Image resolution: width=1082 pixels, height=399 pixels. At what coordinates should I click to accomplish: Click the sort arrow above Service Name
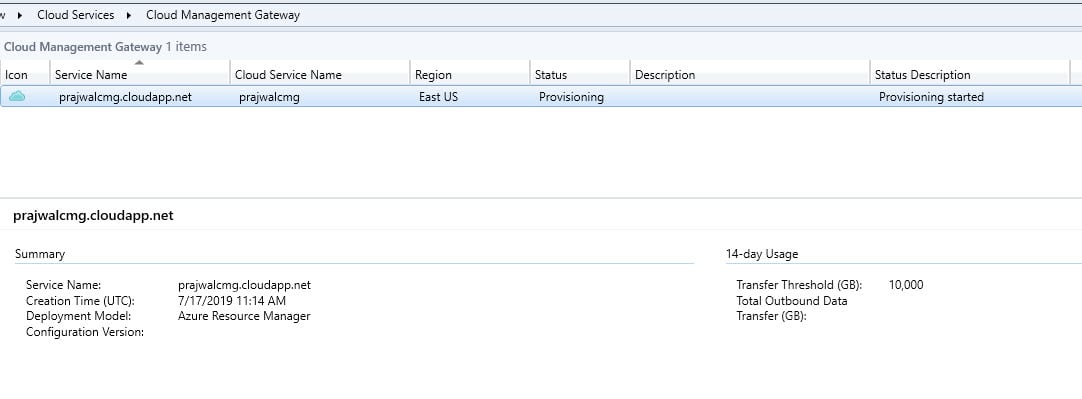pyautogui.click(x=139, y=62)
